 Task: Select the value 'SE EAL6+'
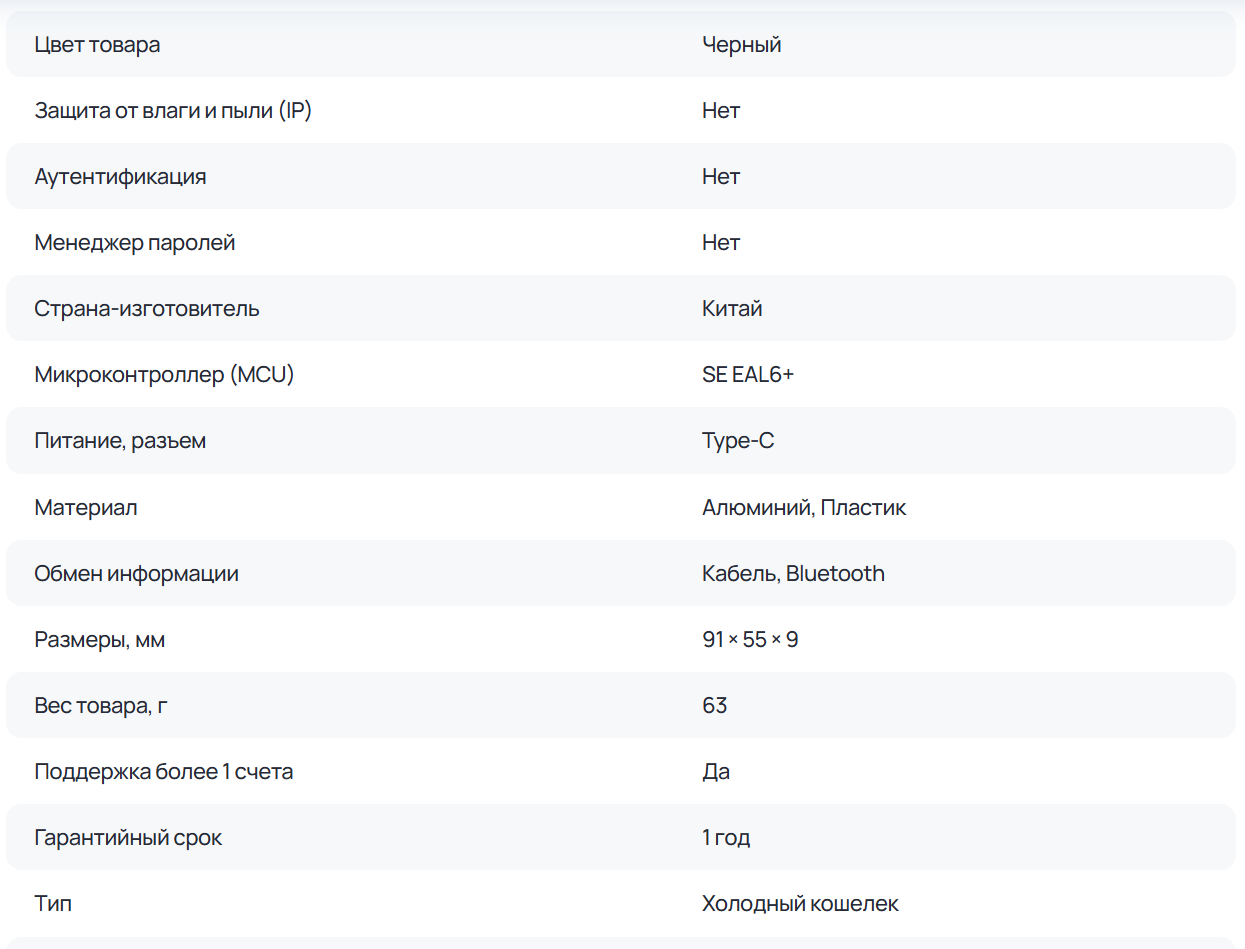pyautogui.click(x=748, y=375)
